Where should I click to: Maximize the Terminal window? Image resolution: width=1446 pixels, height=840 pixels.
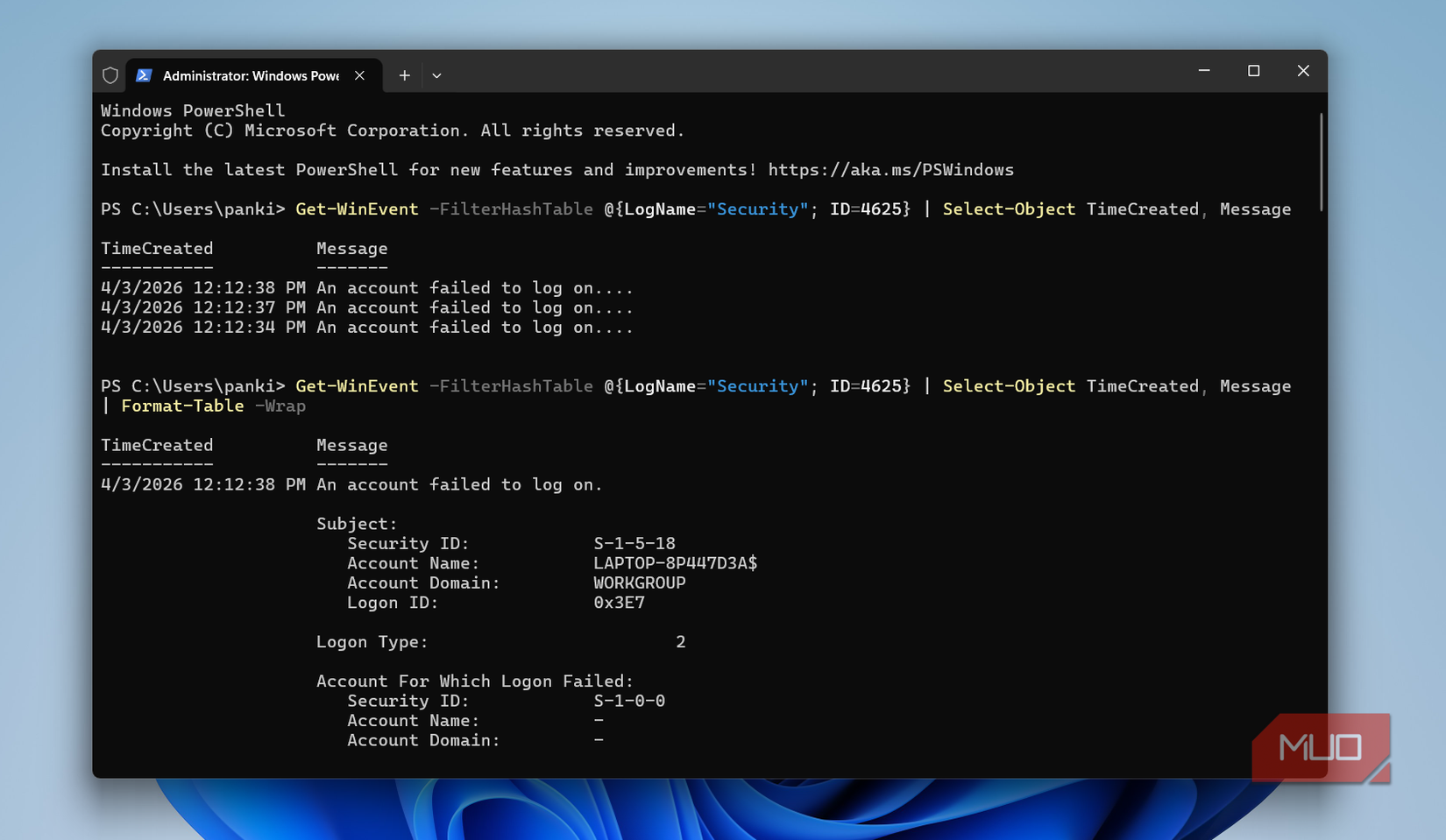[1254, 71]
